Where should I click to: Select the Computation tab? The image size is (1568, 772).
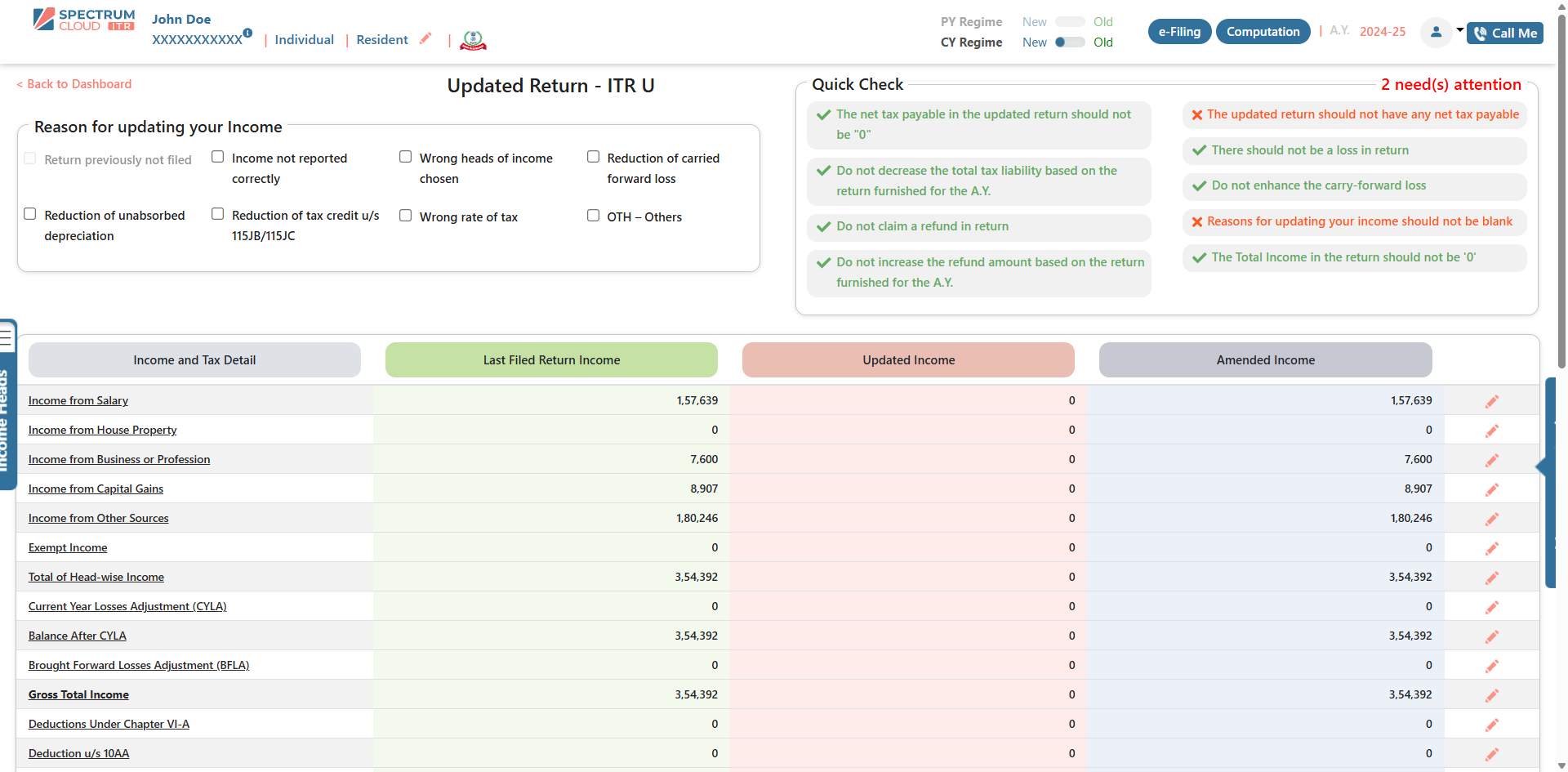click(1263, 31)
